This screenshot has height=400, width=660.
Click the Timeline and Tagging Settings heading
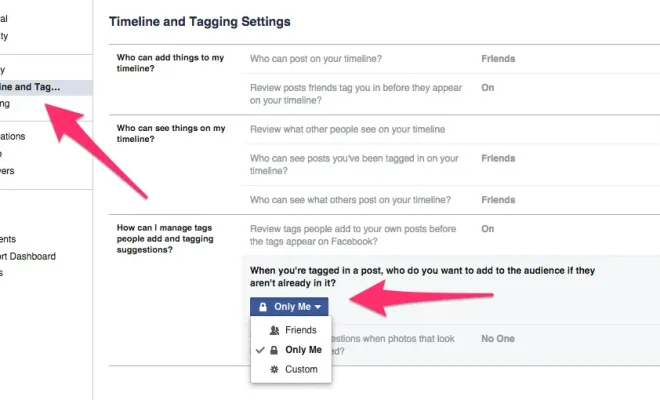coord(200,21)
